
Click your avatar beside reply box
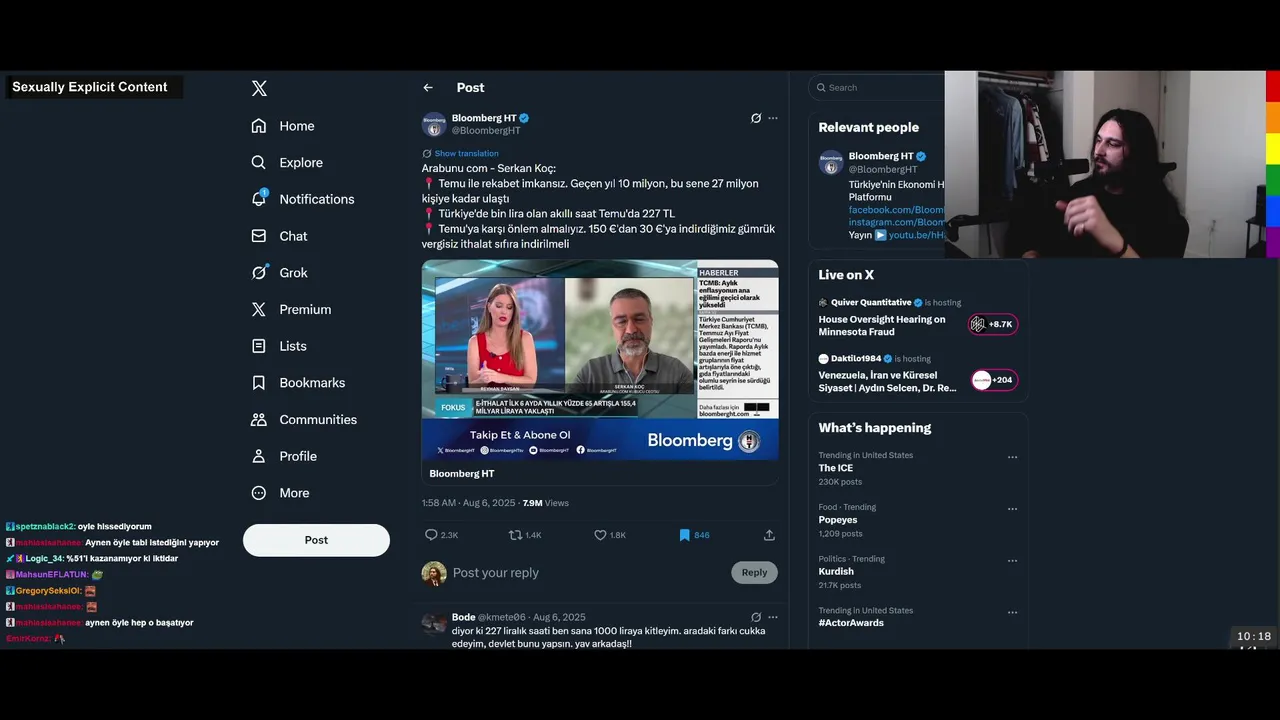434,573
